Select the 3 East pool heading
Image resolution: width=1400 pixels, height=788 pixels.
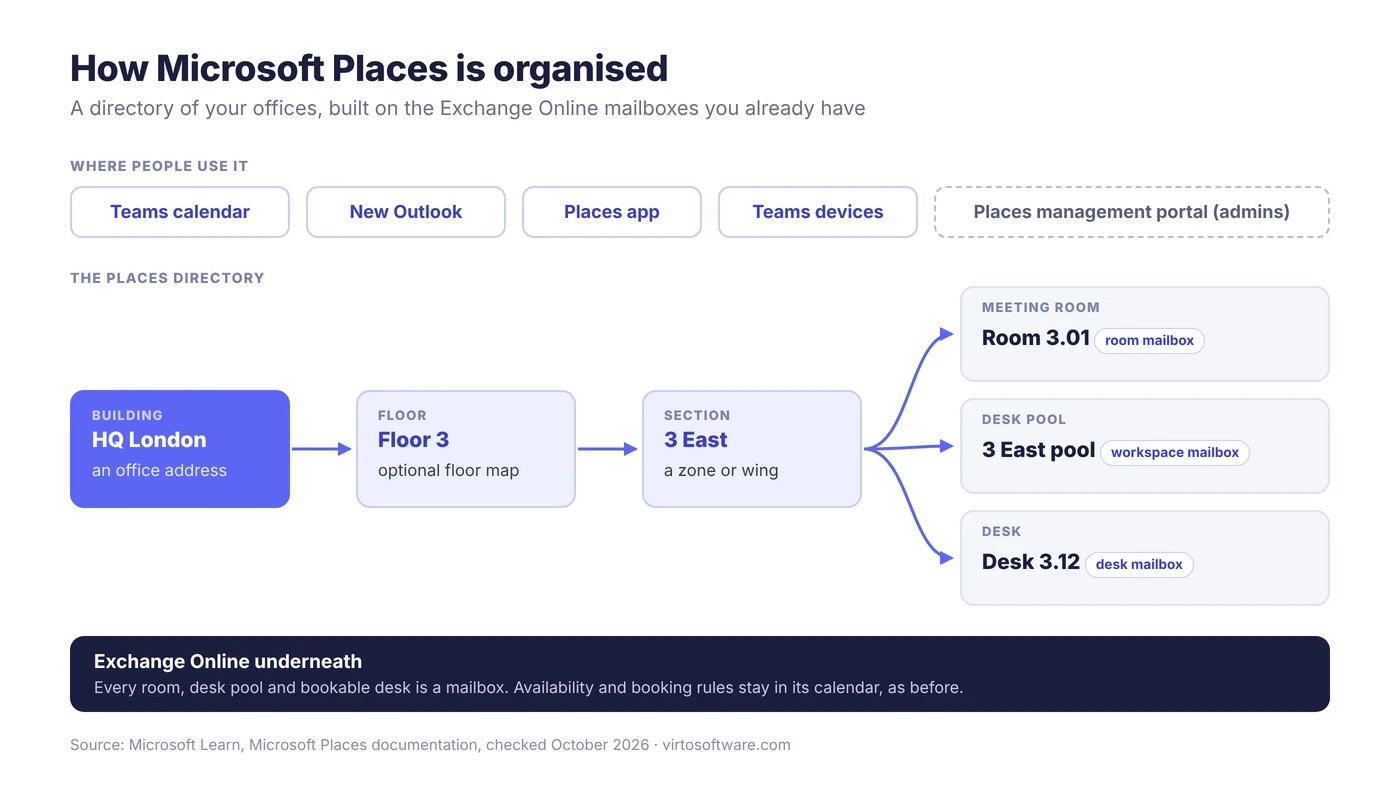coord(1038,450)
